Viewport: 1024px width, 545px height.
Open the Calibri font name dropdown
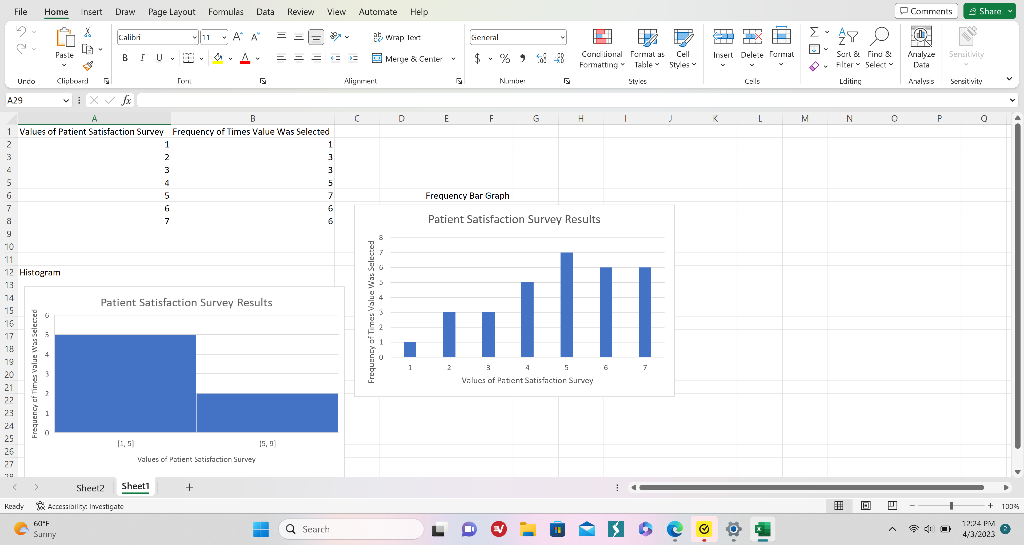pyautogui.click(x=194, y=36)
